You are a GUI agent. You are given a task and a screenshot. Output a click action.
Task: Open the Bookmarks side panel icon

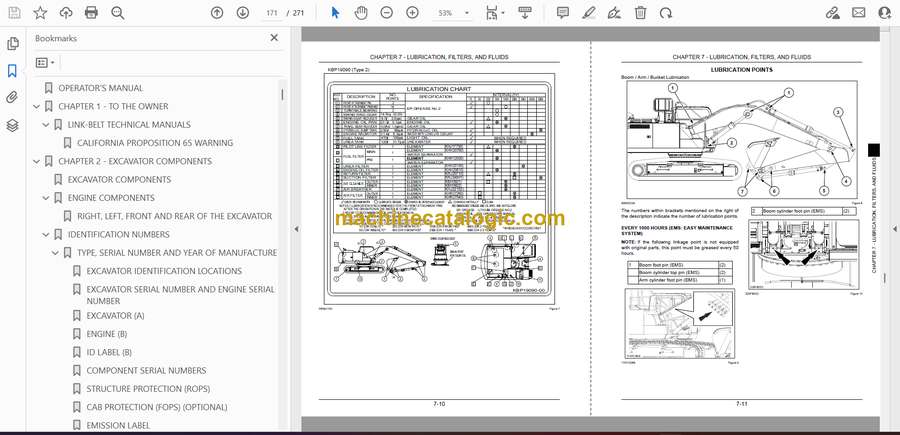pyautogui.click(x=12, y=71)
